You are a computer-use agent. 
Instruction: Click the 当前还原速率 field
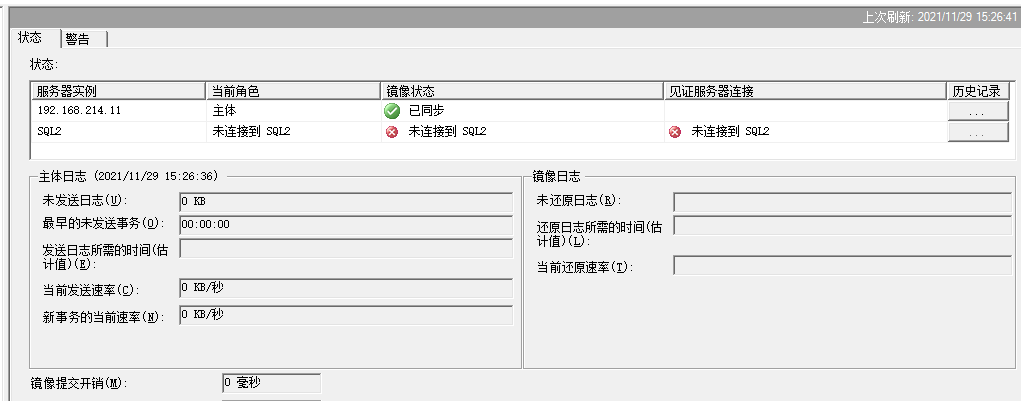click(x=842, y=265)
